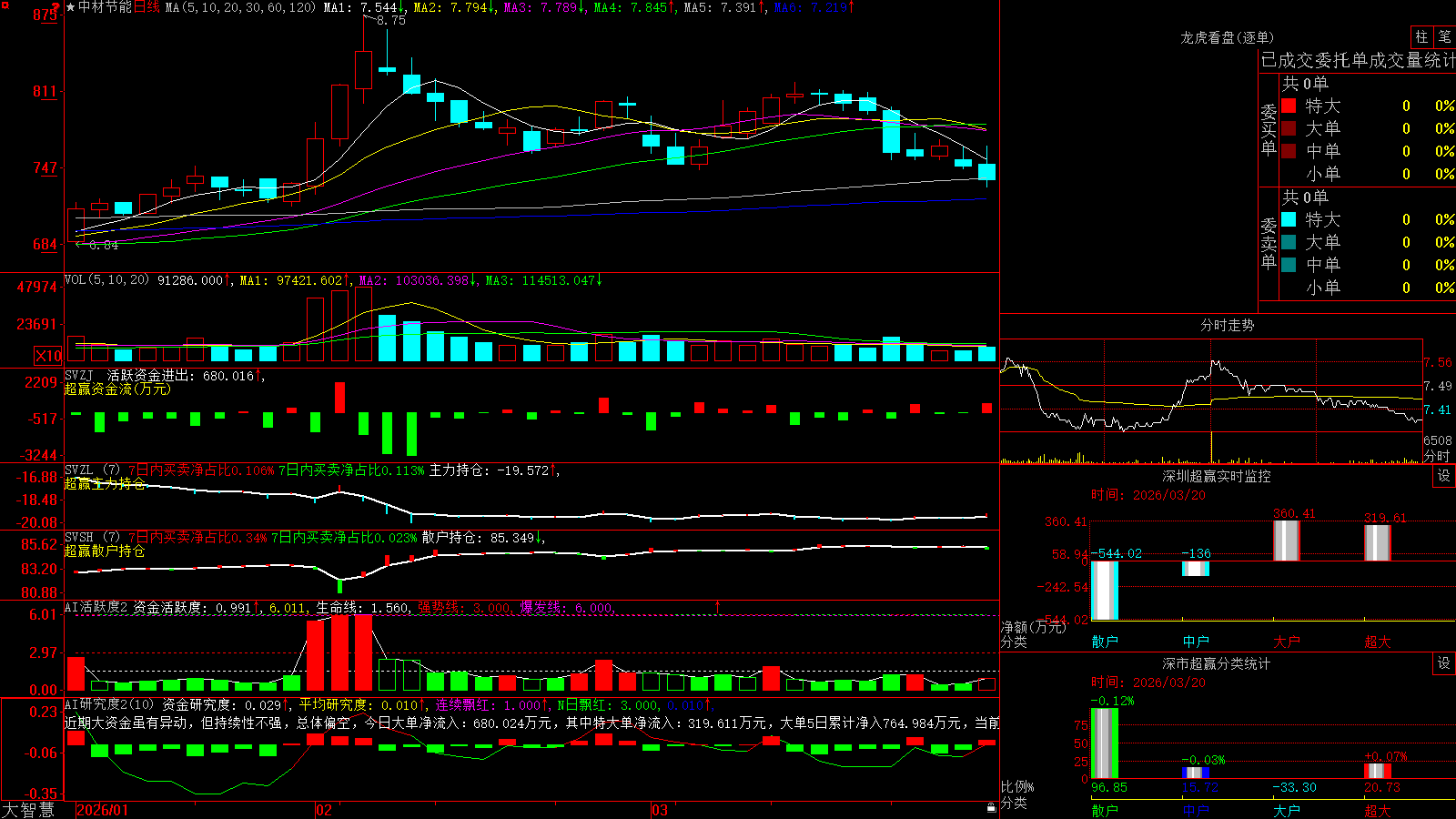Click the 散户持仓: 85.349 value

(x=477, y=538)
